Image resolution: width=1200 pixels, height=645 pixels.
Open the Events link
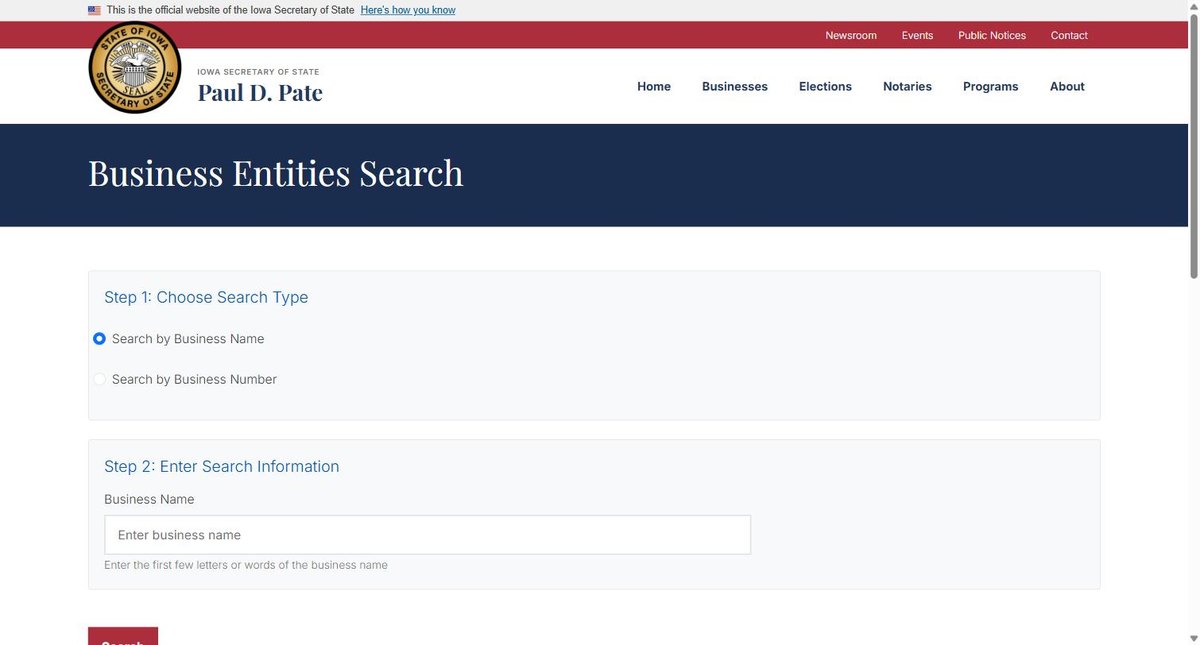[x=917, y=35]
